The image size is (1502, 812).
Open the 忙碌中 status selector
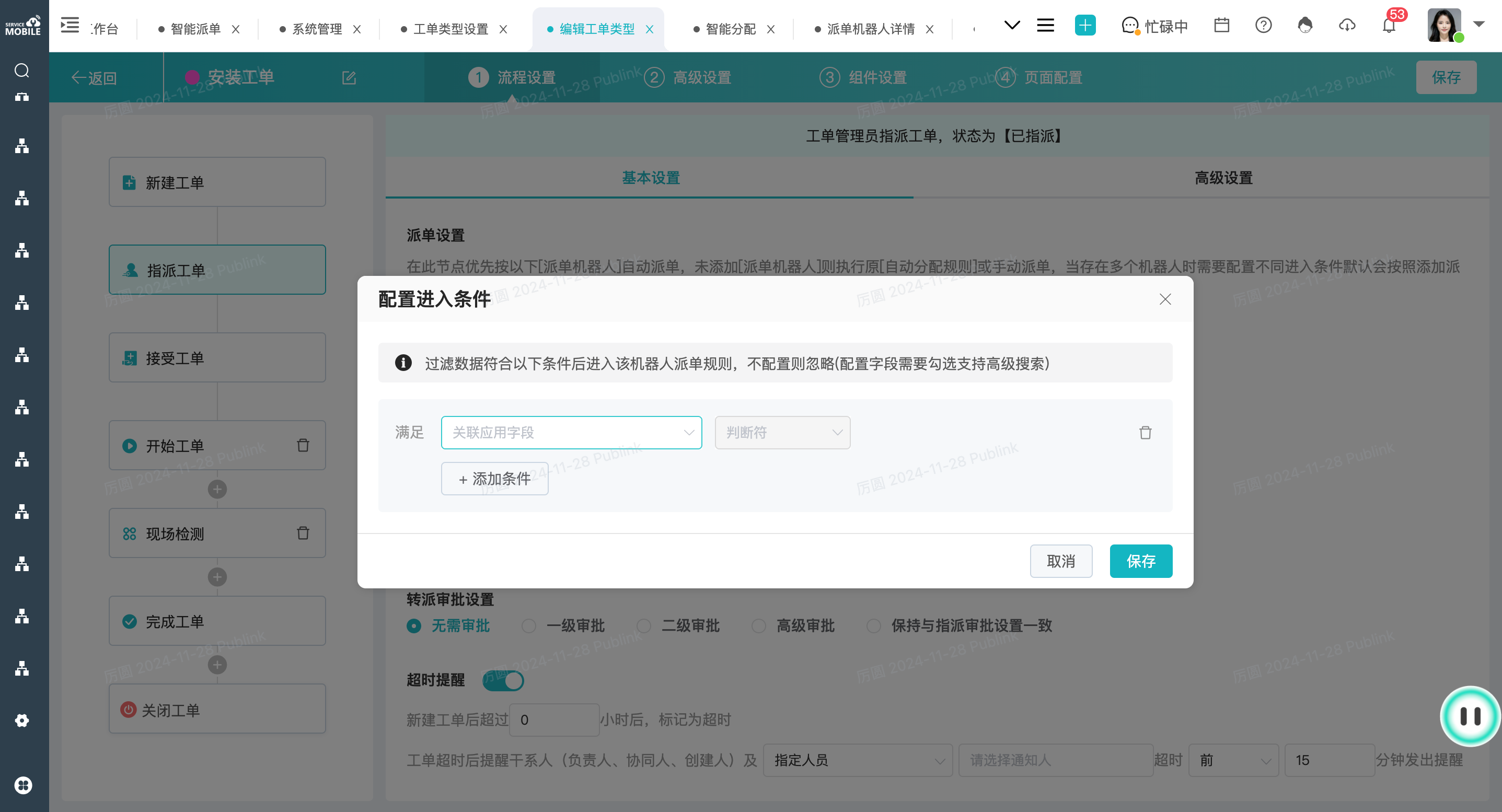point(1154,26)
